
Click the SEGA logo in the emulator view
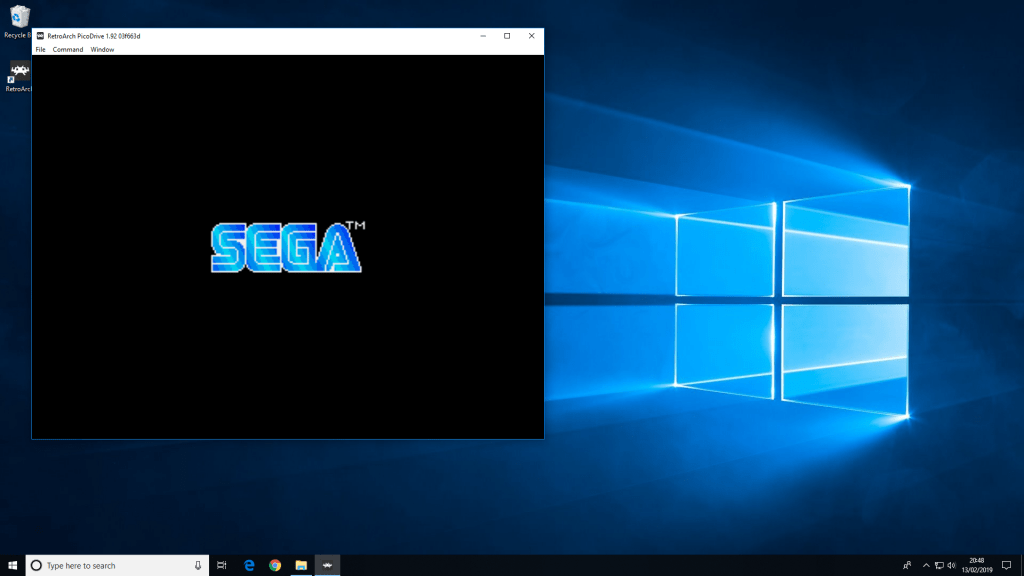(x=287, y=247)
